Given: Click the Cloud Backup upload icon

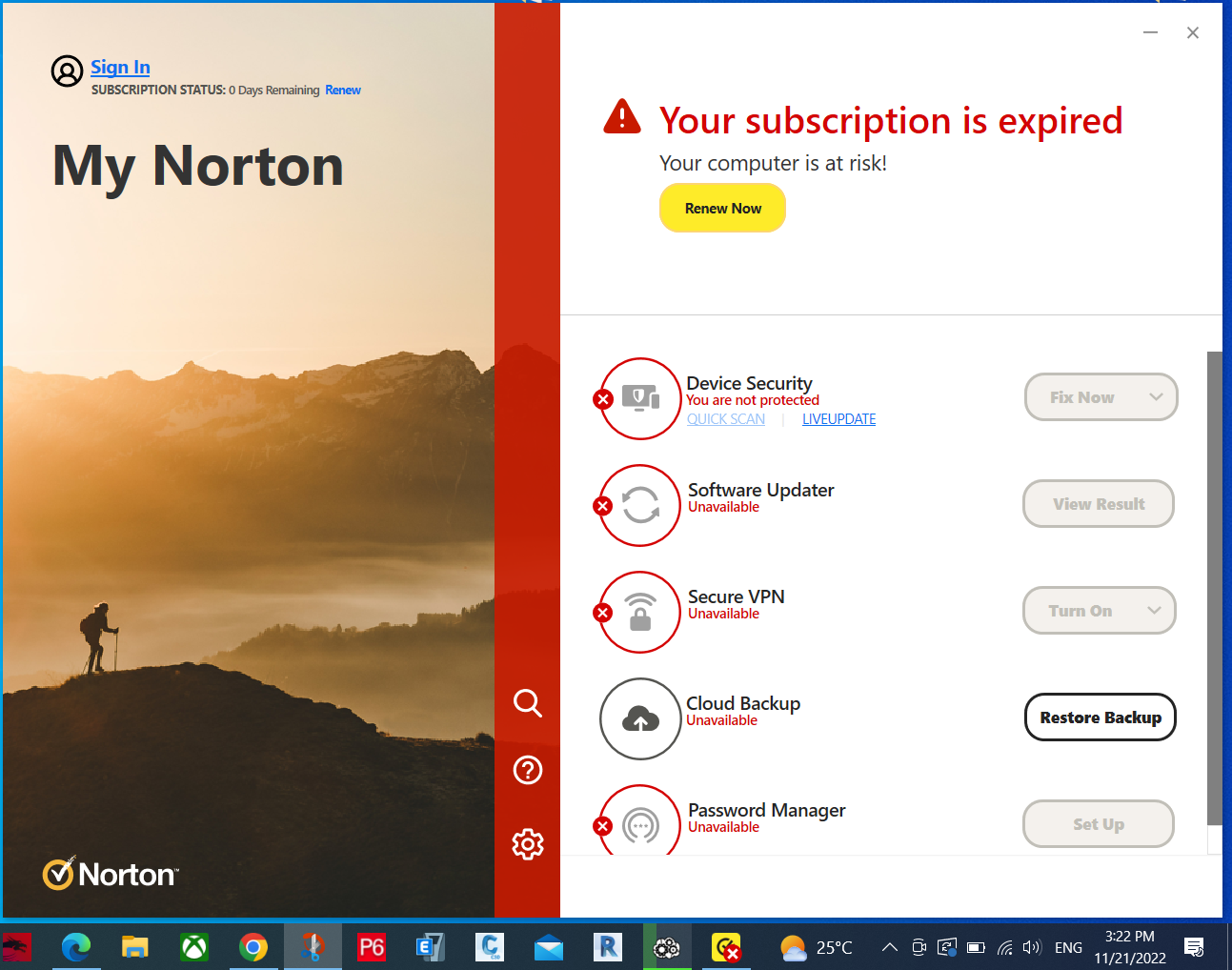Looking at the screenshot, I should pos(641,718).
